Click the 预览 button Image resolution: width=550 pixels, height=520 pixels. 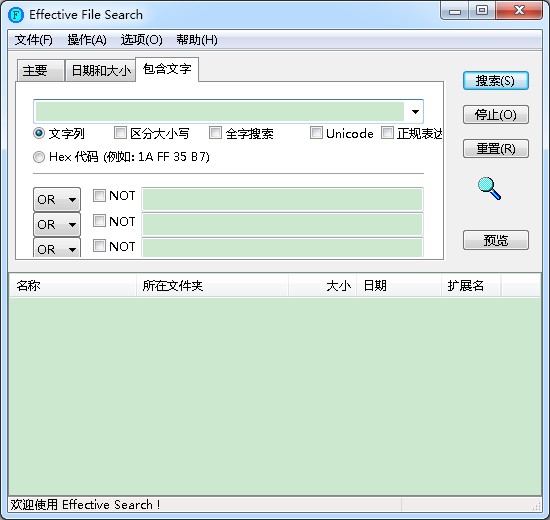point(496,240)
